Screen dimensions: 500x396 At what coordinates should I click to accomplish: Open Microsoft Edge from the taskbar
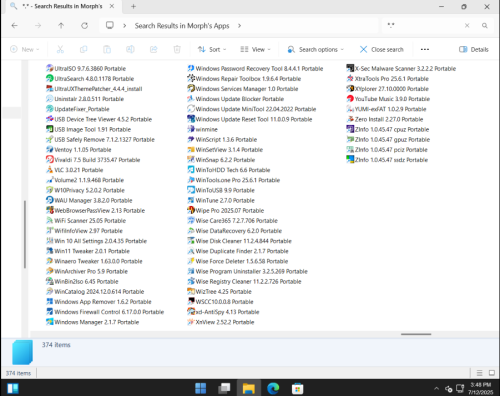coord(273,388)
